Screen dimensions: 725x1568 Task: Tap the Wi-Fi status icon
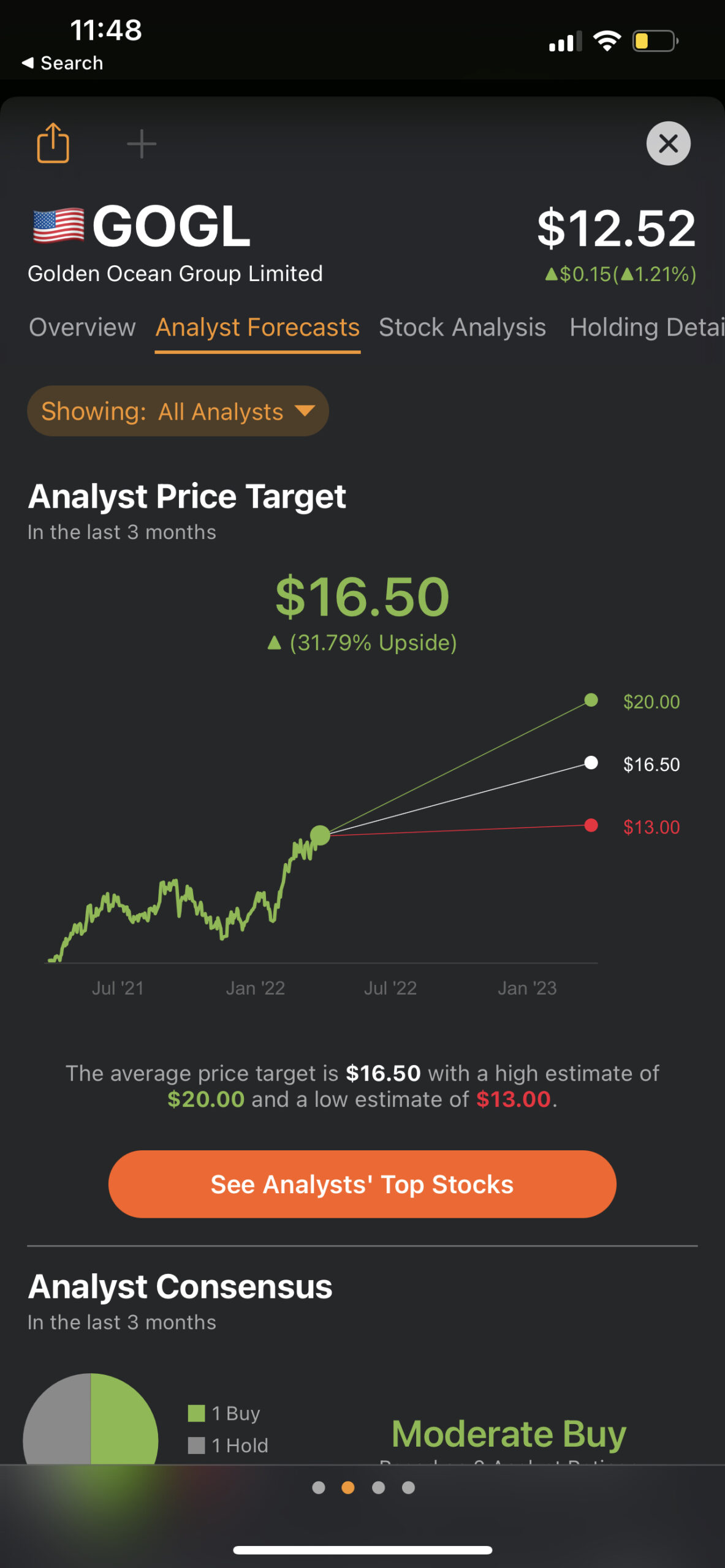pos(607,40)
